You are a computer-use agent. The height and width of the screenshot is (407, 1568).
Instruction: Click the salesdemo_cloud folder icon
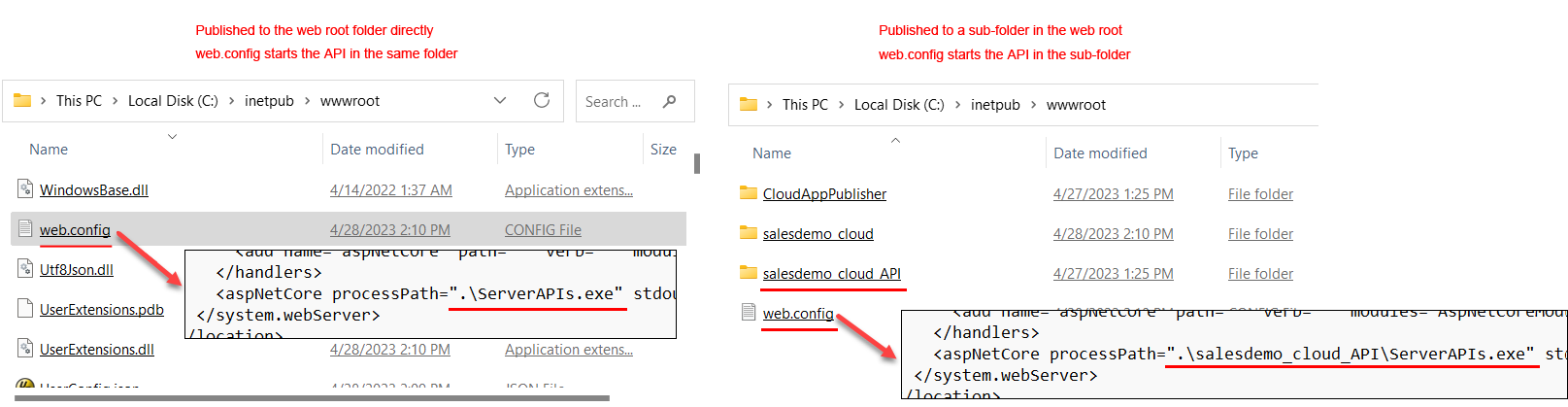coord(749,233)
